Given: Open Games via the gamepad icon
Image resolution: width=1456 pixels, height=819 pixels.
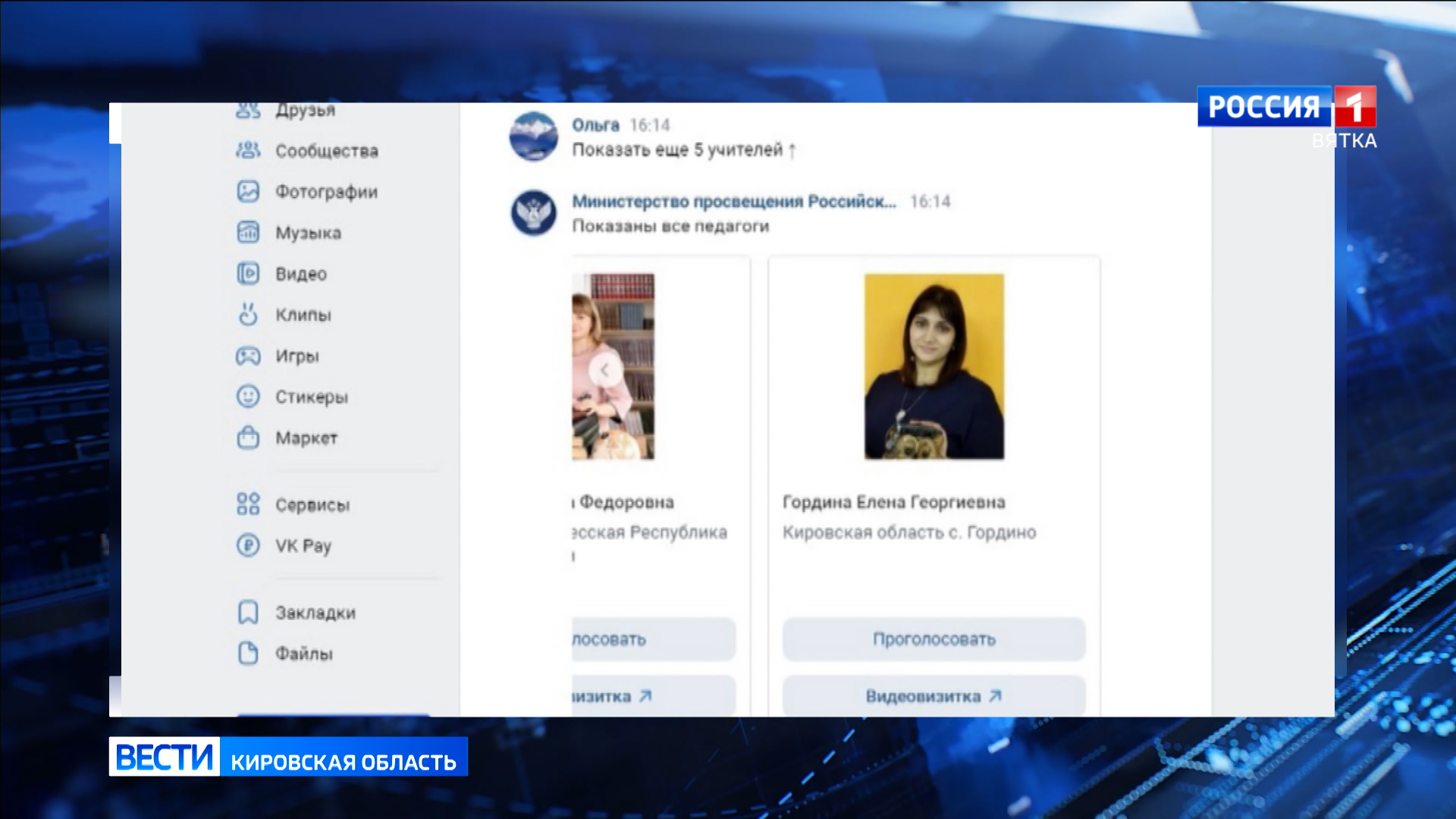Looking at the screenshot, I should coord(248,355).
